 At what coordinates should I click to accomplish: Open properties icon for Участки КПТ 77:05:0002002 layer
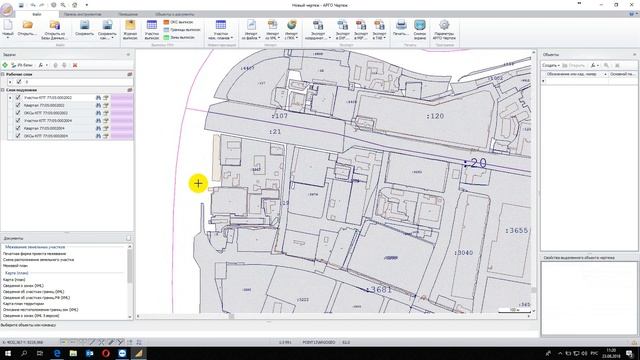pyautogui.click(x=106, y=98)
